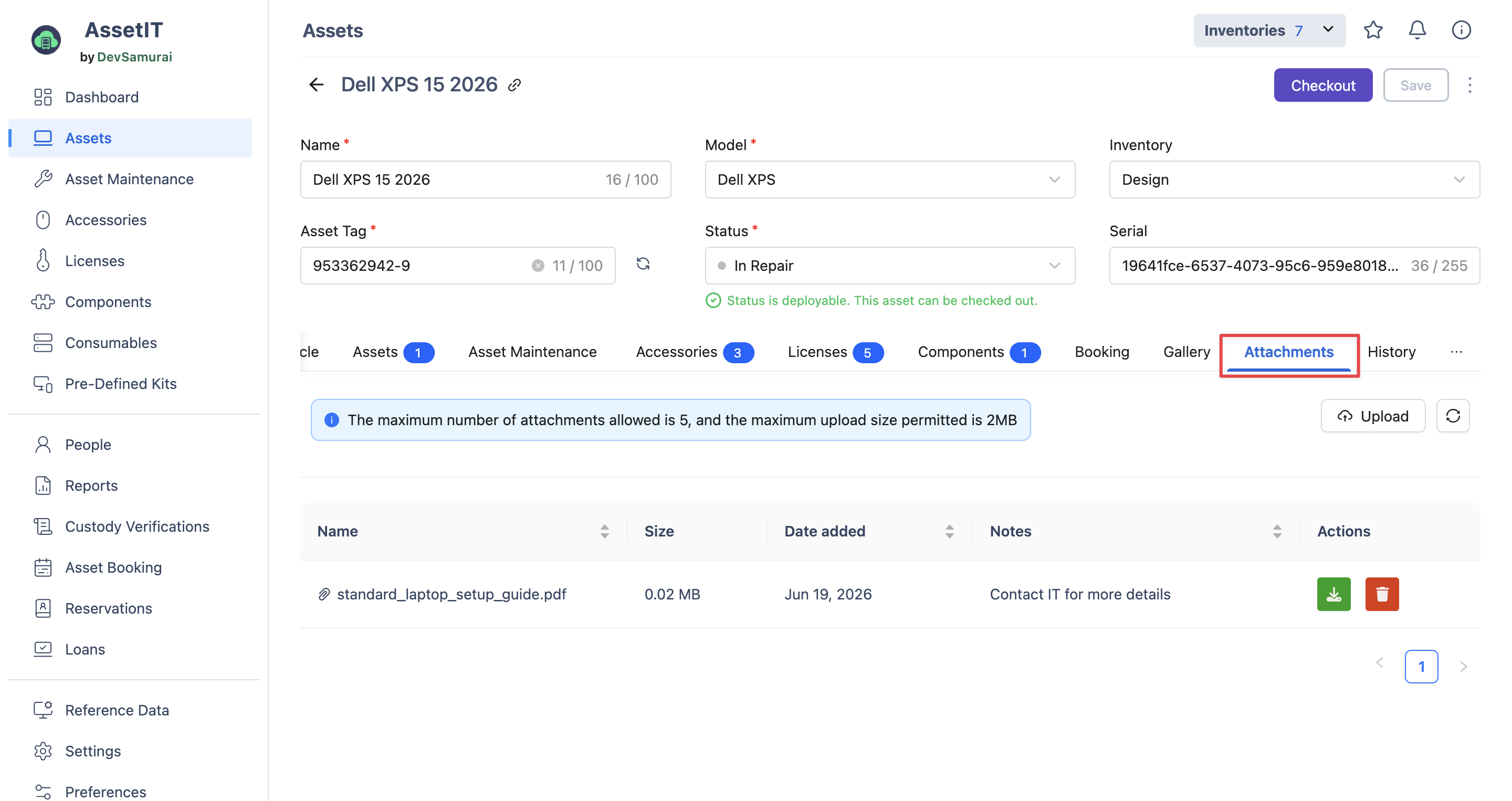Copy asset link icon next to title
Image resolution: width=1512 pixels, height=801 pixels.
click(x=514, y=85)
